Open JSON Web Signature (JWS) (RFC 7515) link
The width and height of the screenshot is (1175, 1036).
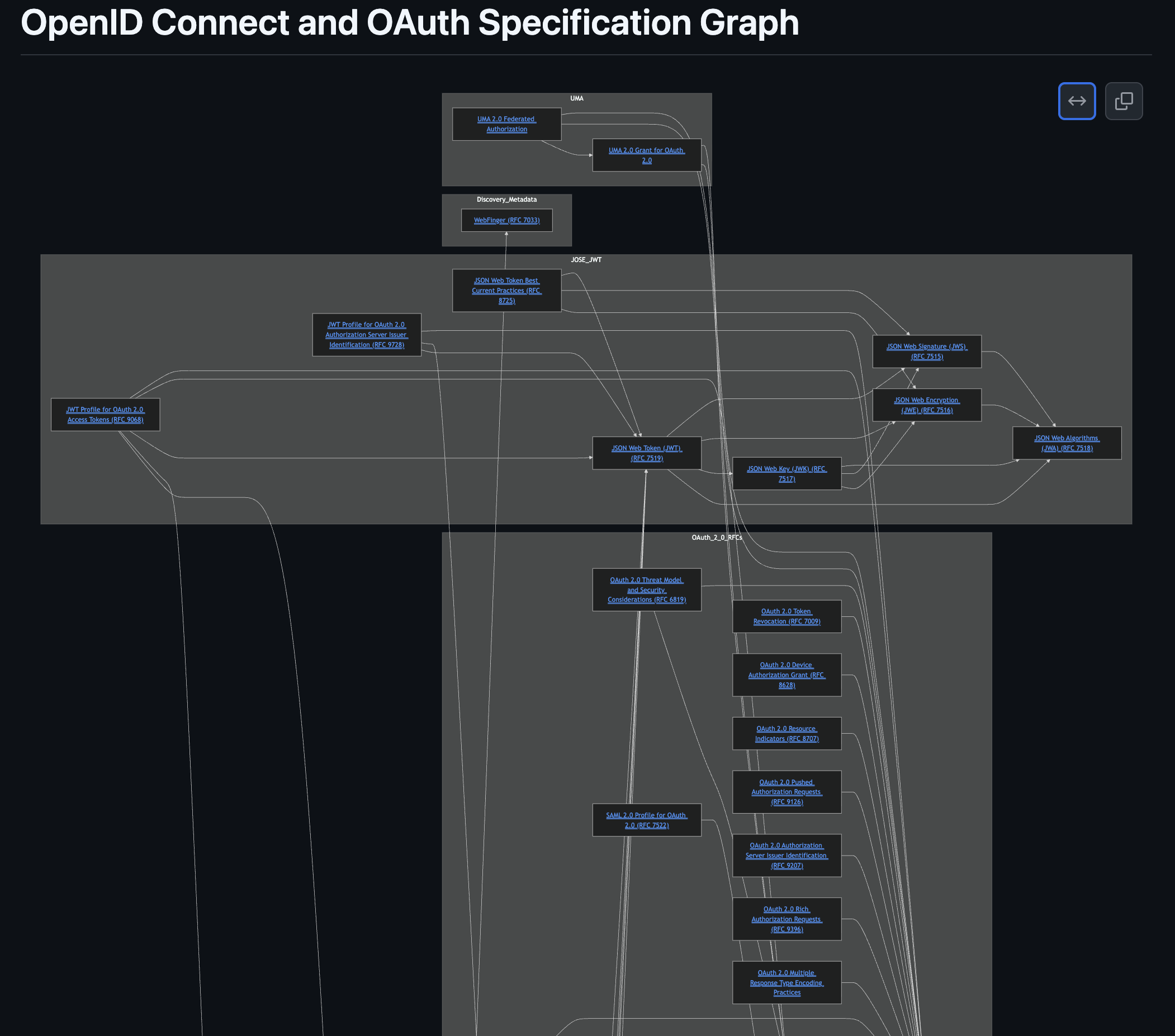click(x=927, y=351)
